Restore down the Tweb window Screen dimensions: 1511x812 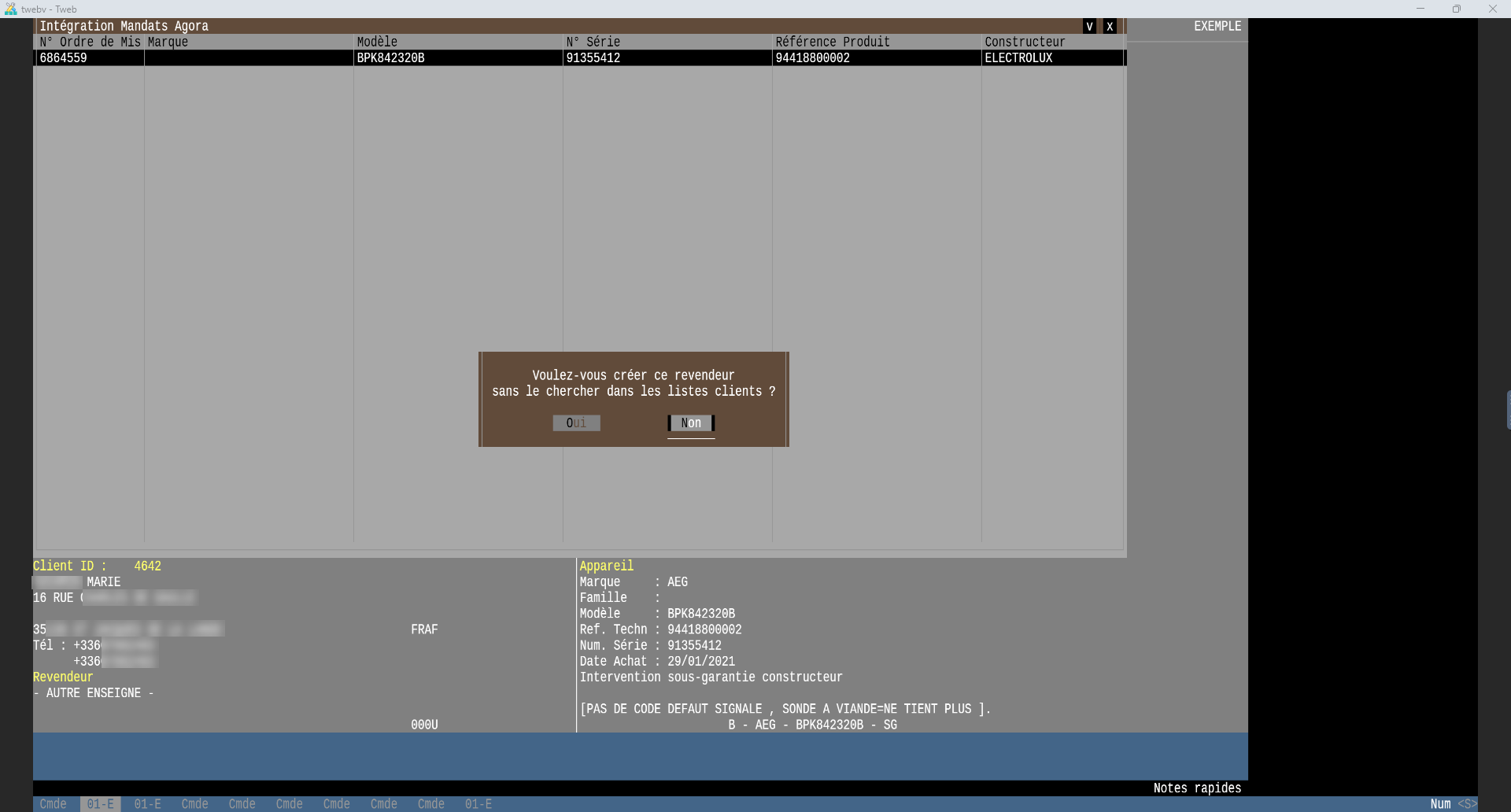(1456, 9)
